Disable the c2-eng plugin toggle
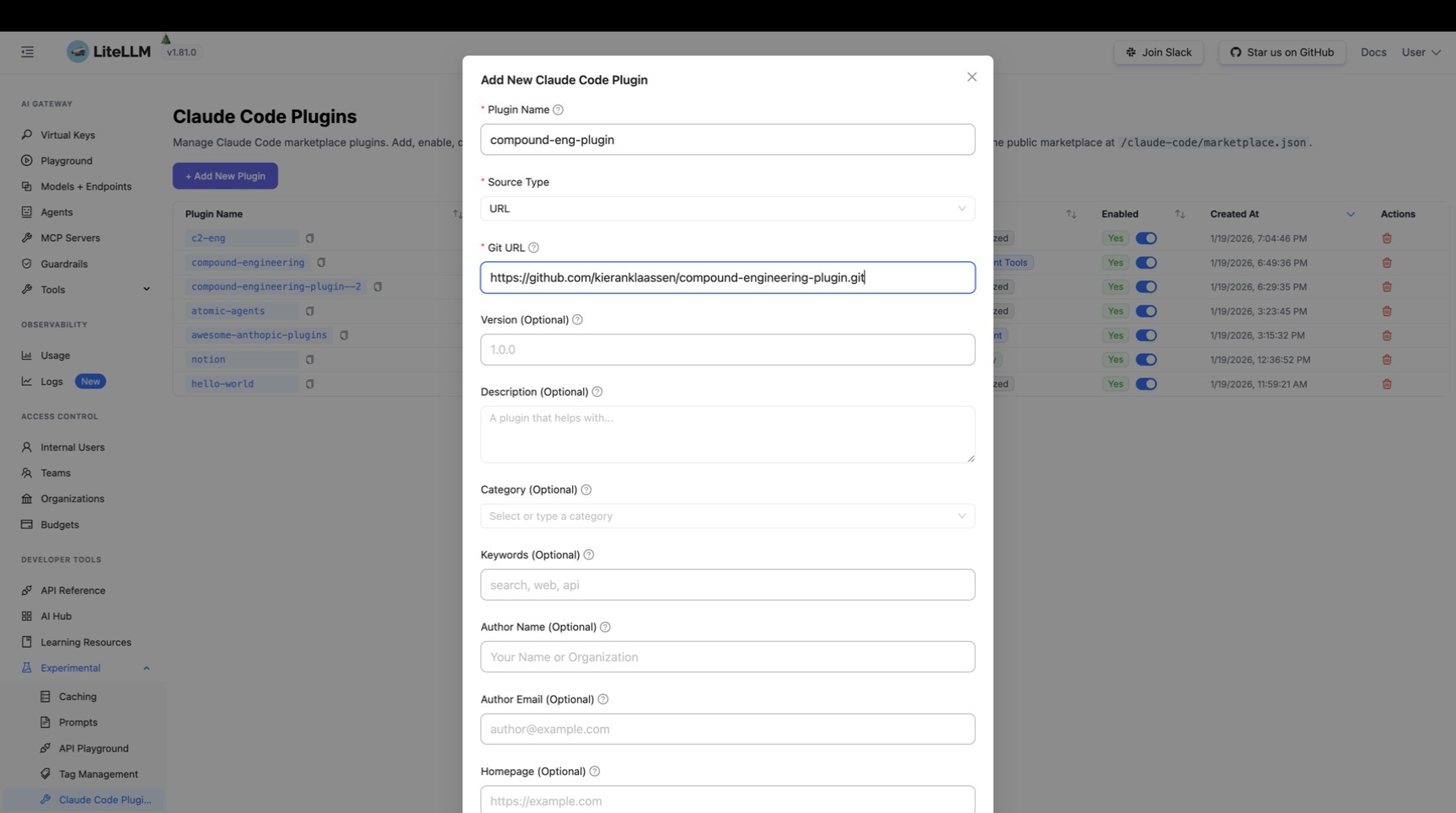This screenshot has width=1456, height=813. pos(1146,238)
